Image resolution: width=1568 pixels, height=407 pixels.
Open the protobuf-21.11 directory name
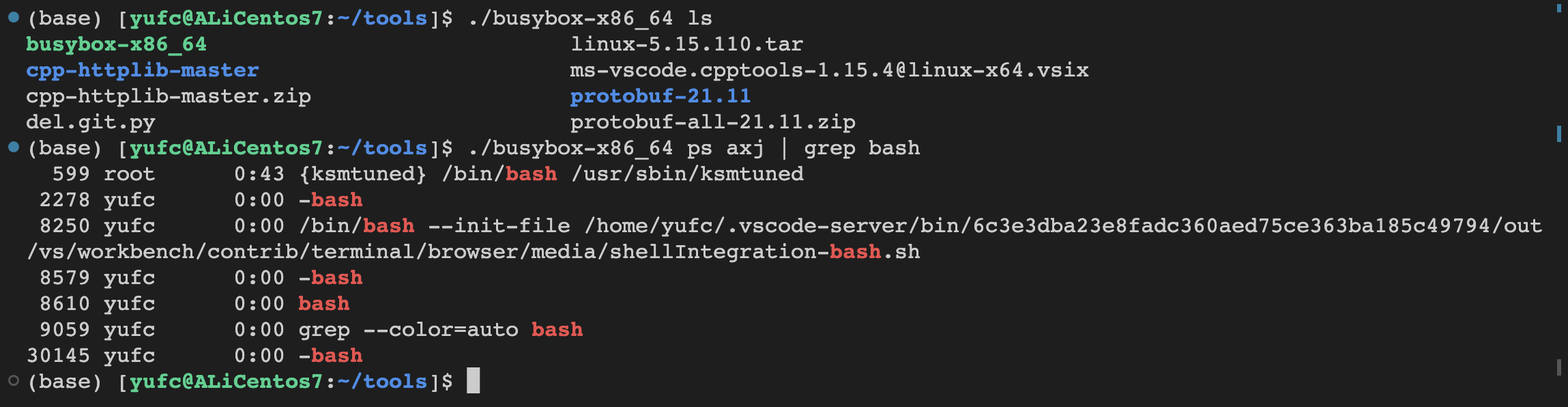point(660,96)
